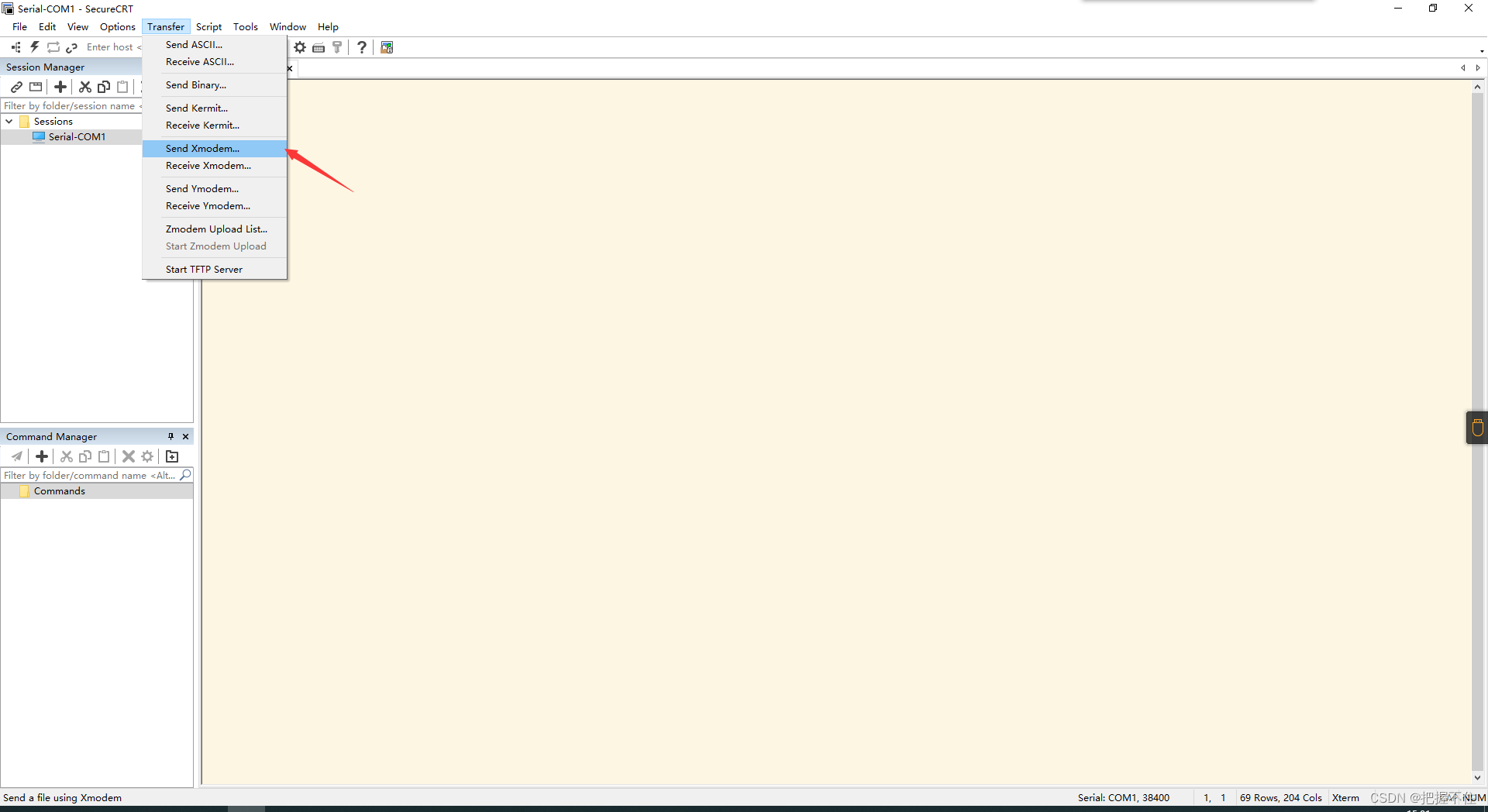The image size is (1488, 812).
Task: Click the Enter host input field
Action: click(113, 47)
